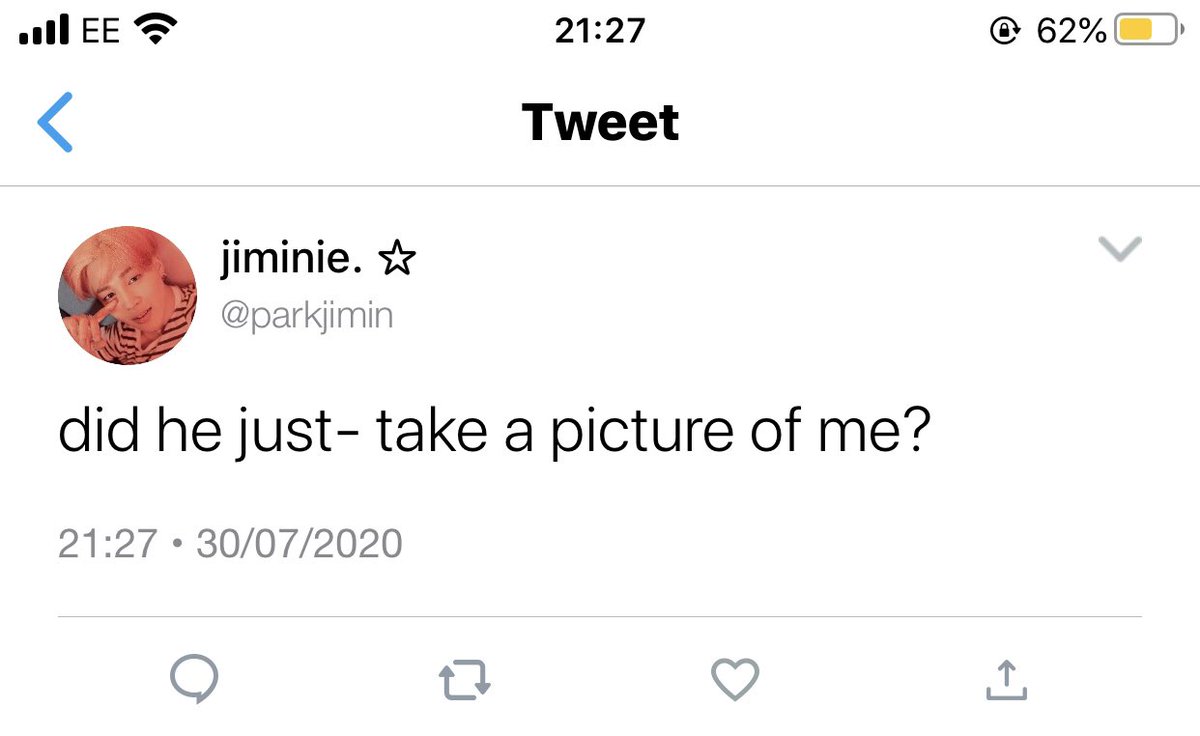This screenshot has height=736, width=1200.
Task: Share the tweet via the share icon
Action: coord(1006,680)
